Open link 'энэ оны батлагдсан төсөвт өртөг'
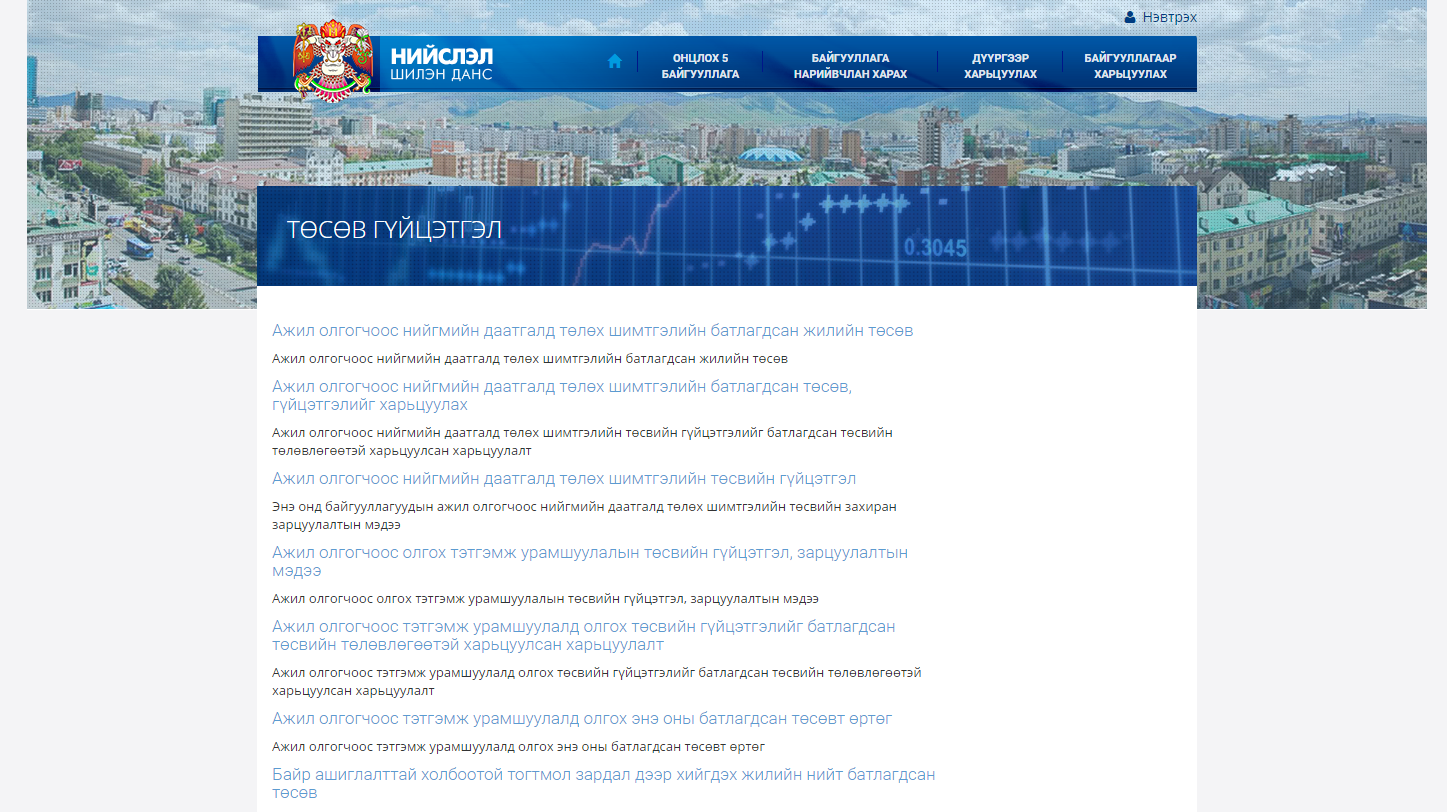Image resolution: width=1447 pixels, height=812 pixels. (582, 719)
